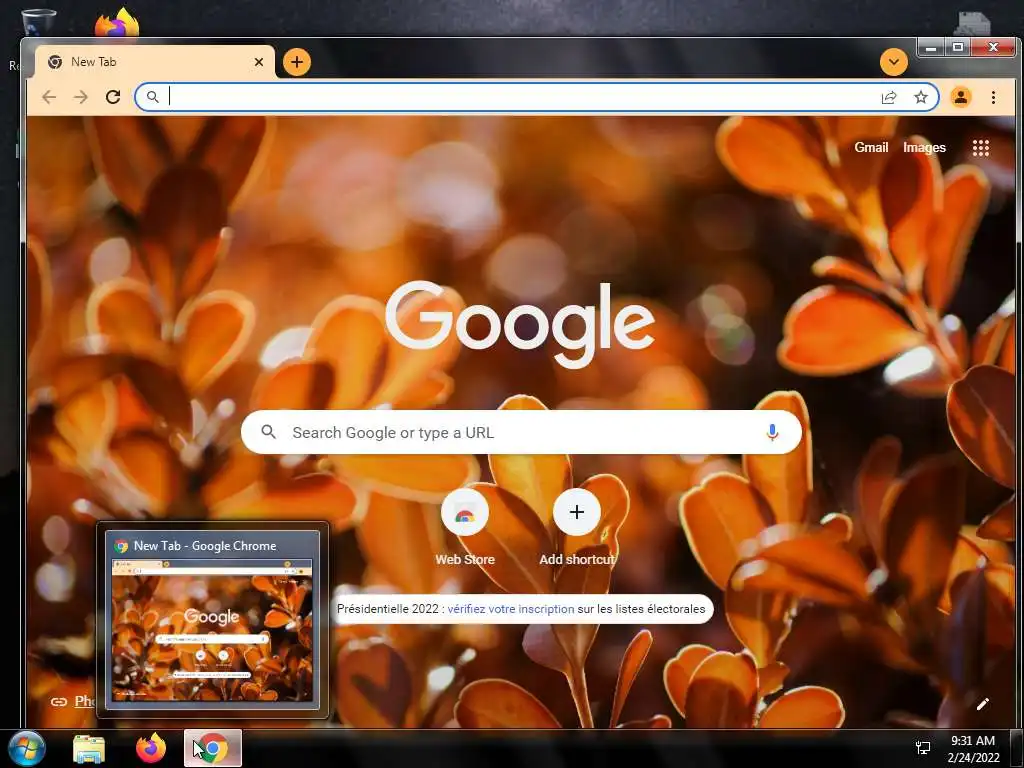Viewport: 1024px width, 768px height.
Task: Open the clock showing 9:31 AM
Action: [973, 748]
